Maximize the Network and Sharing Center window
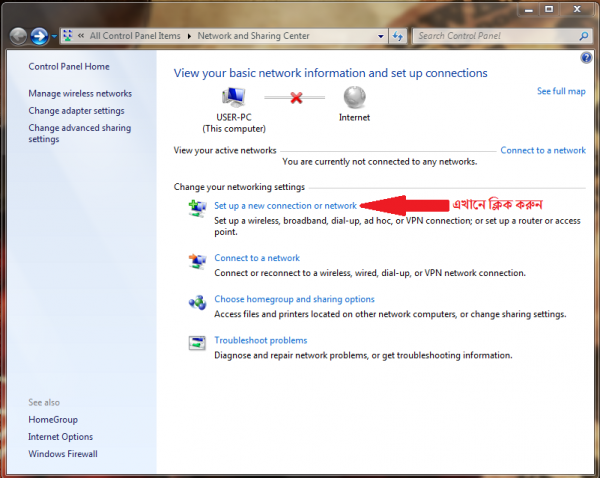This screenshot has width=600, height=478. [x=549, y=10]
